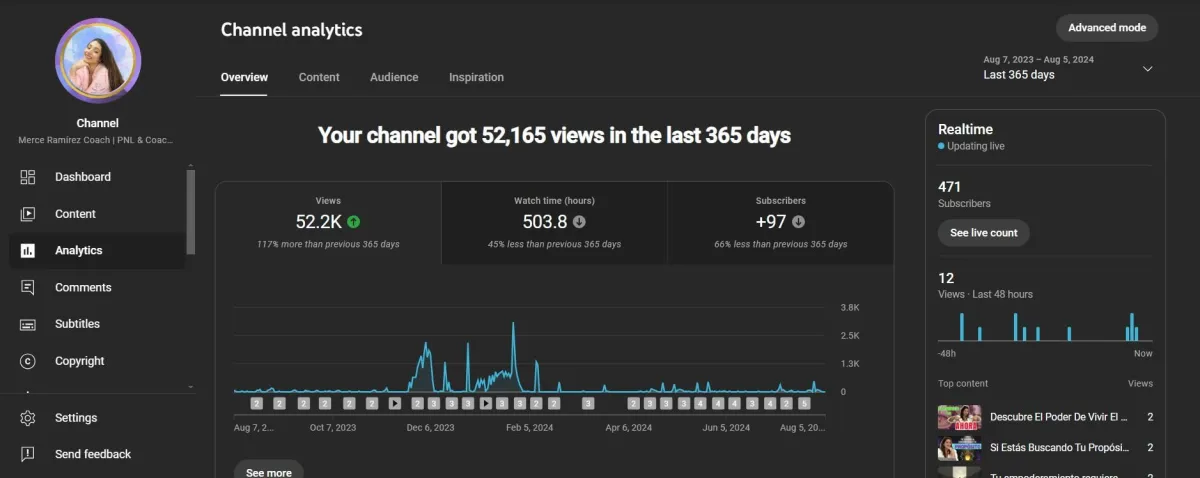Select the Views metric card label
1200x478 pixels.
click(328, 201)
